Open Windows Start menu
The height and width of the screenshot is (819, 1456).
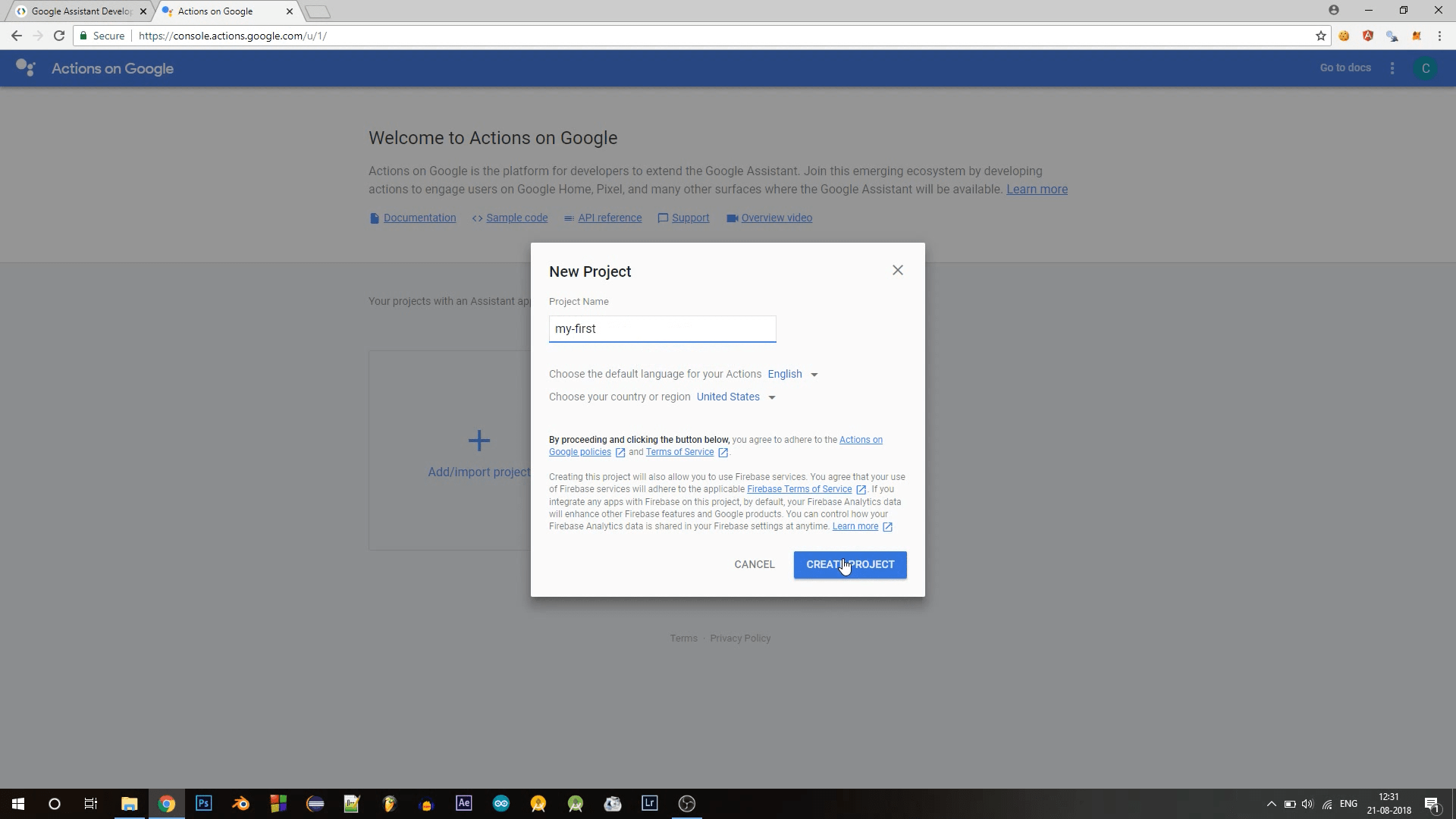pos(18,804)
